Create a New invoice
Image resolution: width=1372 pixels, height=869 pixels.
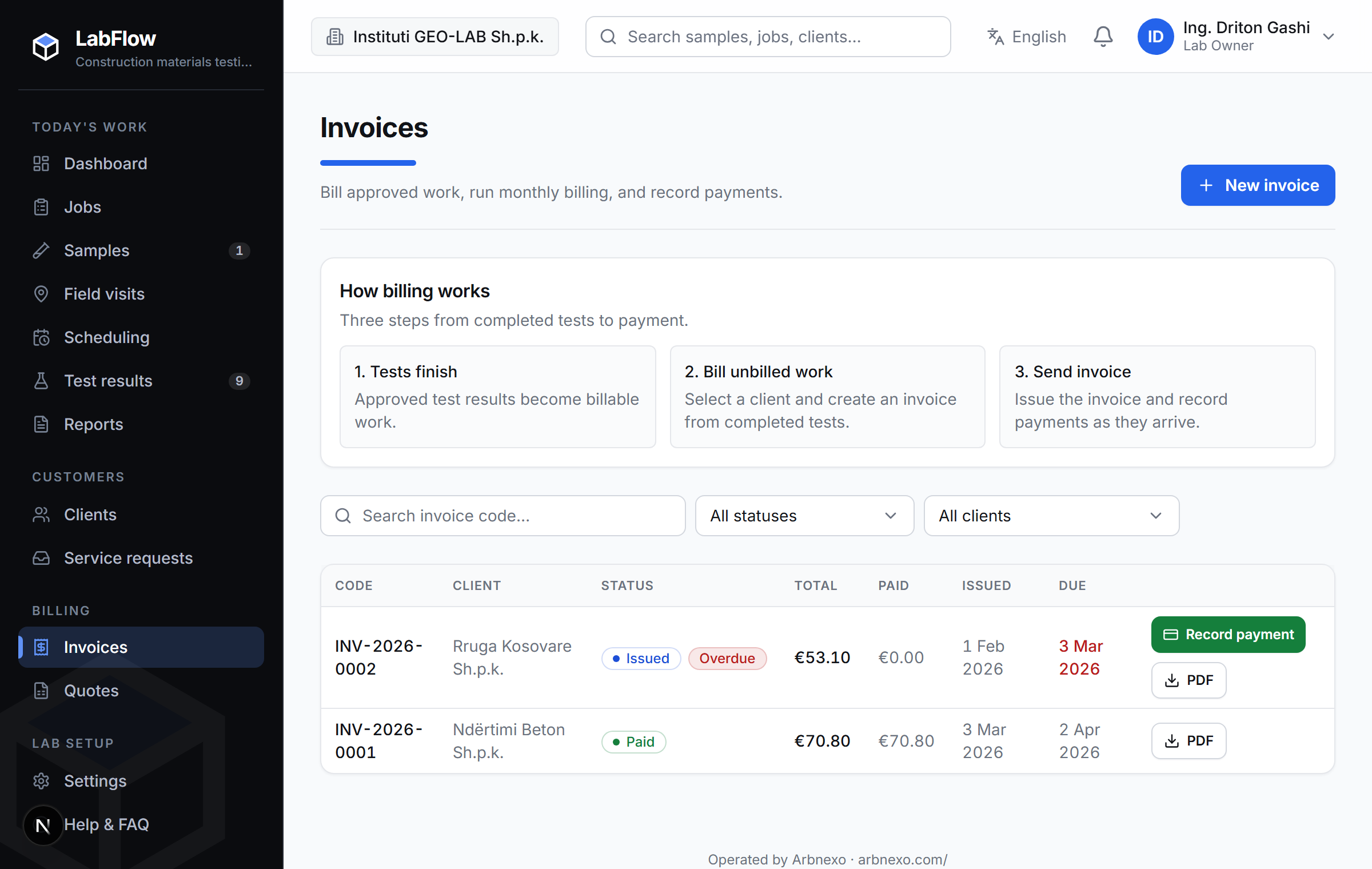[x=1258, y=185]
